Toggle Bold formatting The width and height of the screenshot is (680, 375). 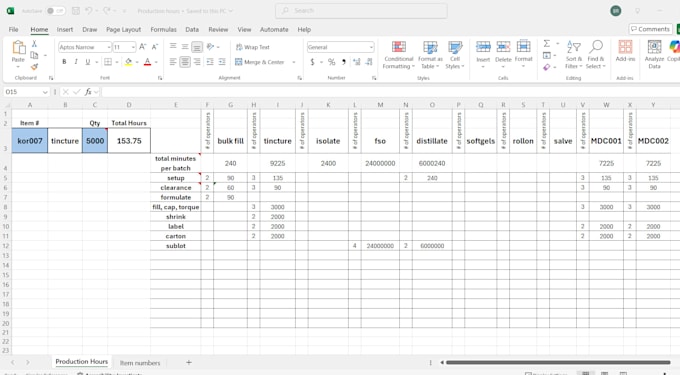click(64, 62)
